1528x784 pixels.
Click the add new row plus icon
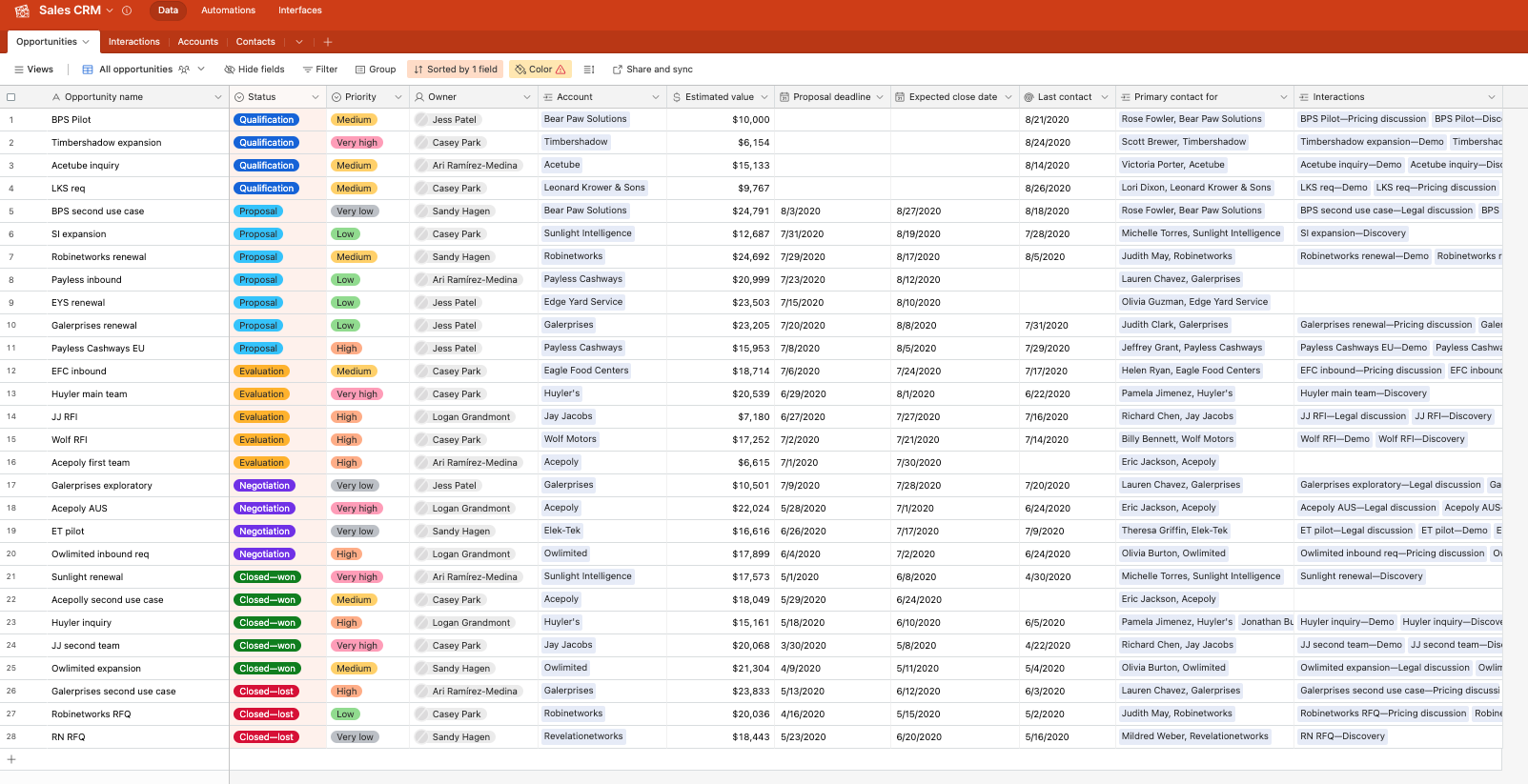[x=11, y=759]
